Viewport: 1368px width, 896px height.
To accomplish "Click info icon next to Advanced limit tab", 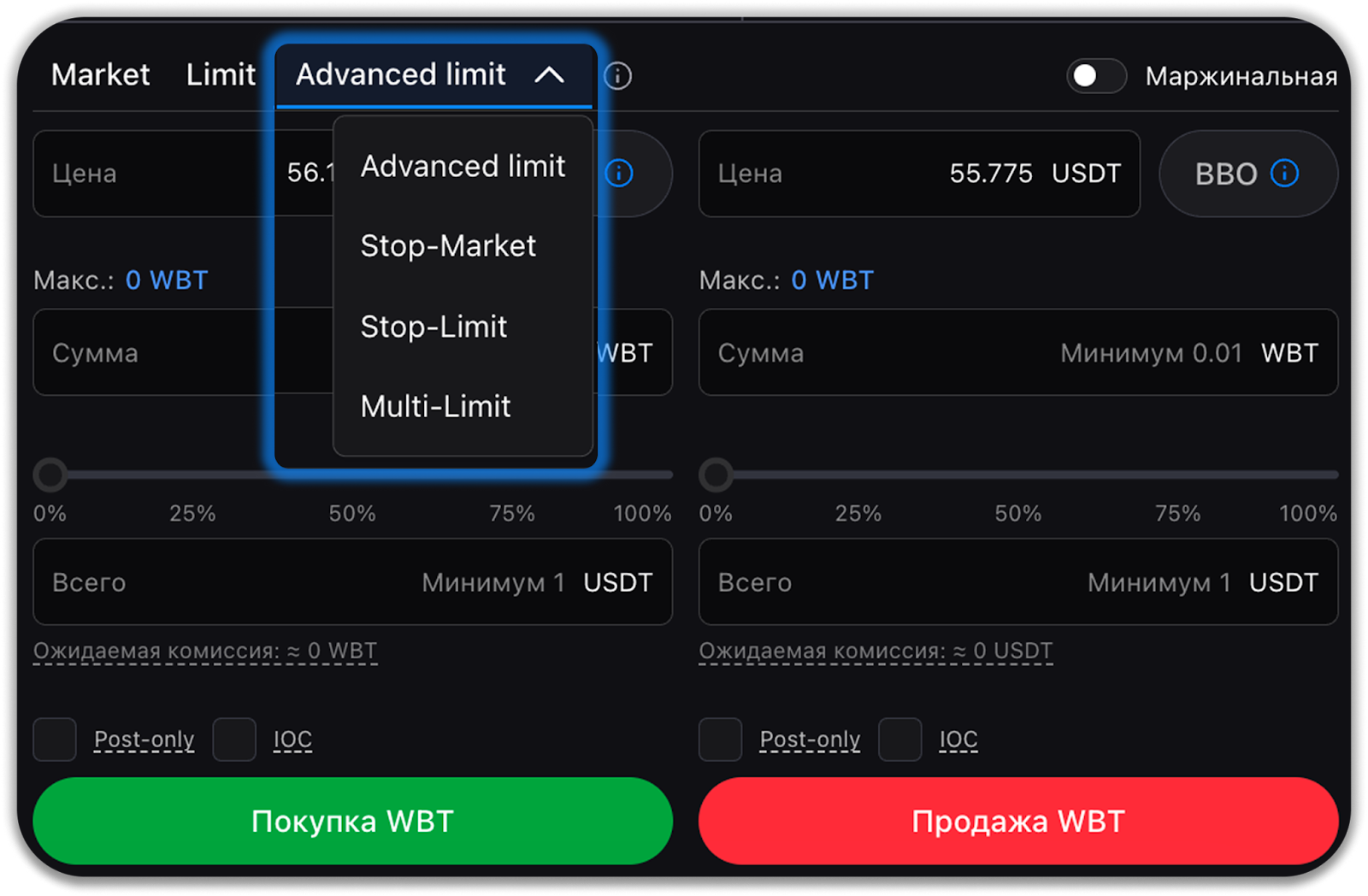I will (x=617, y=76).
